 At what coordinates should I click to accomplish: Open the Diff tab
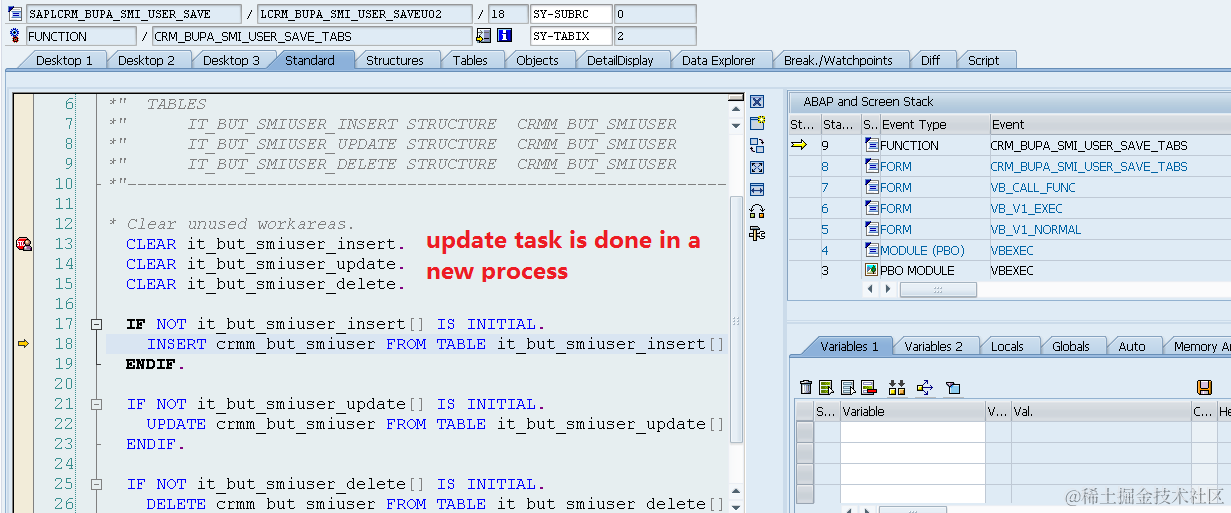(931, 61)
